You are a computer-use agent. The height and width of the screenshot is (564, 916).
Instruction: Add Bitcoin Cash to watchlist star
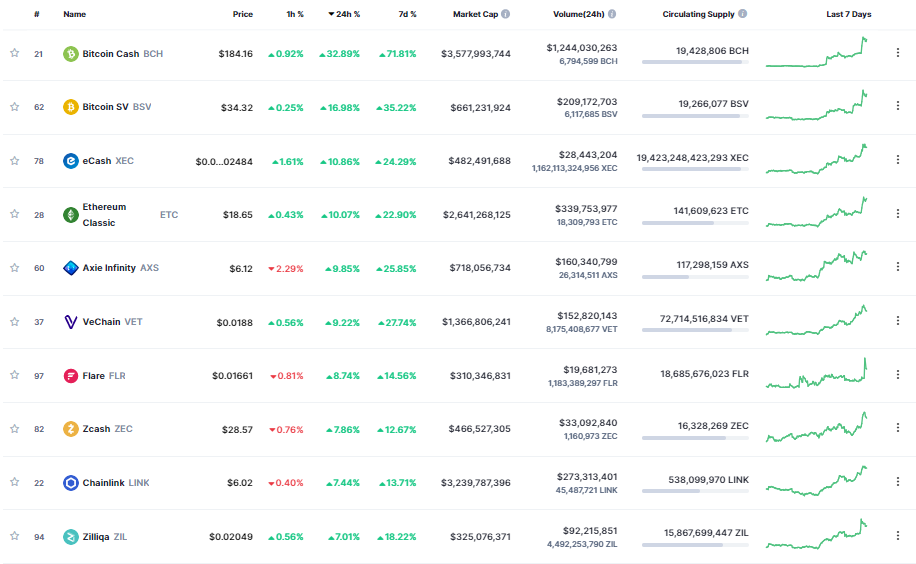pos(15,53)
